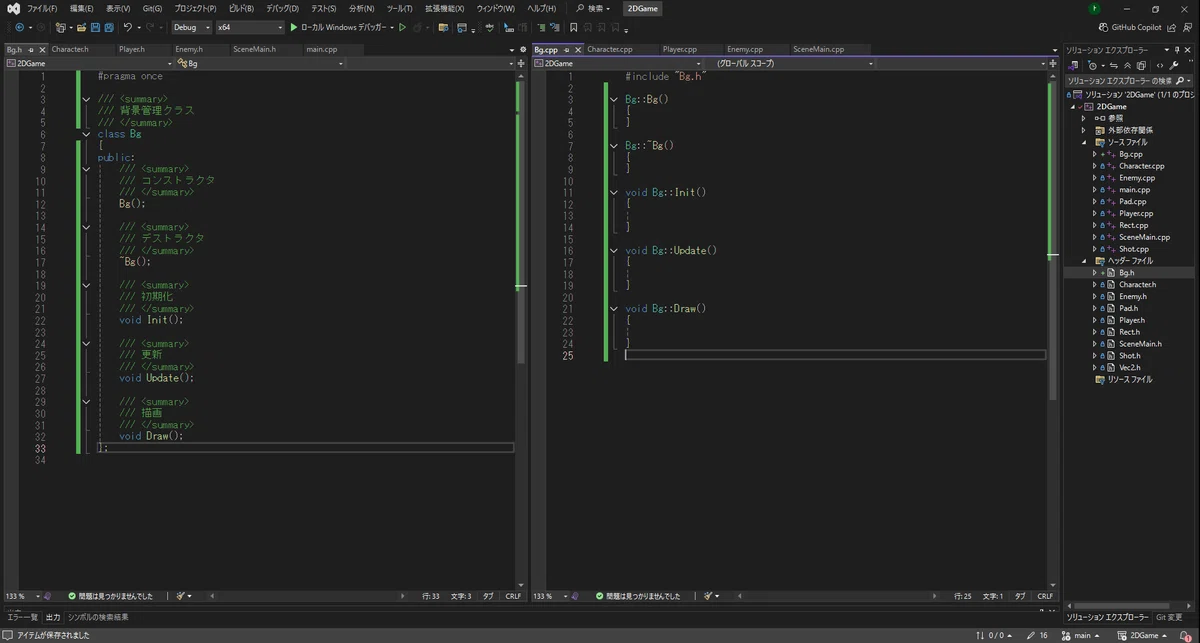This screenshot has width=1200, height=643.
Task: Click the left editor vertical scrollbar
Action: (521, 330)
